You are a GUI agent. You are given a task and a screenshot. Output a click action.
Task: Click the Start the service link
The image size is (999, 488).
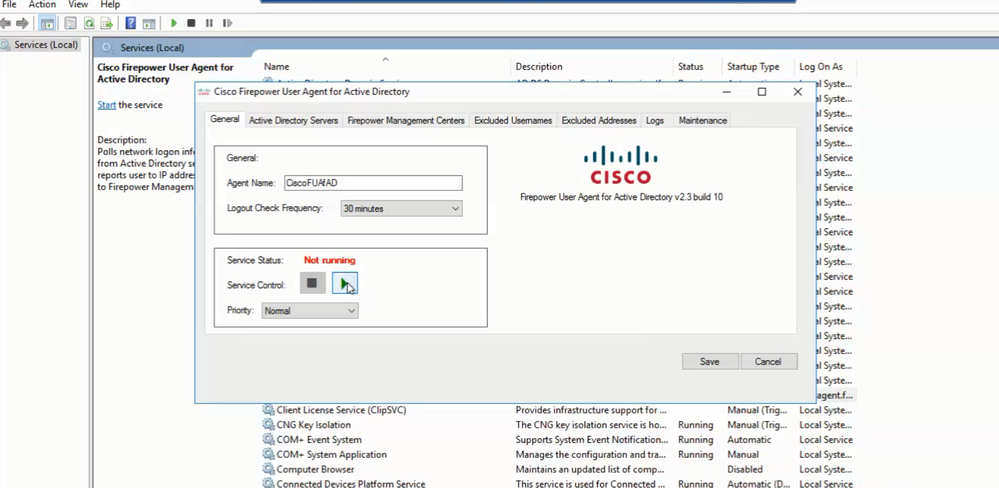click(x=106, y=105)
